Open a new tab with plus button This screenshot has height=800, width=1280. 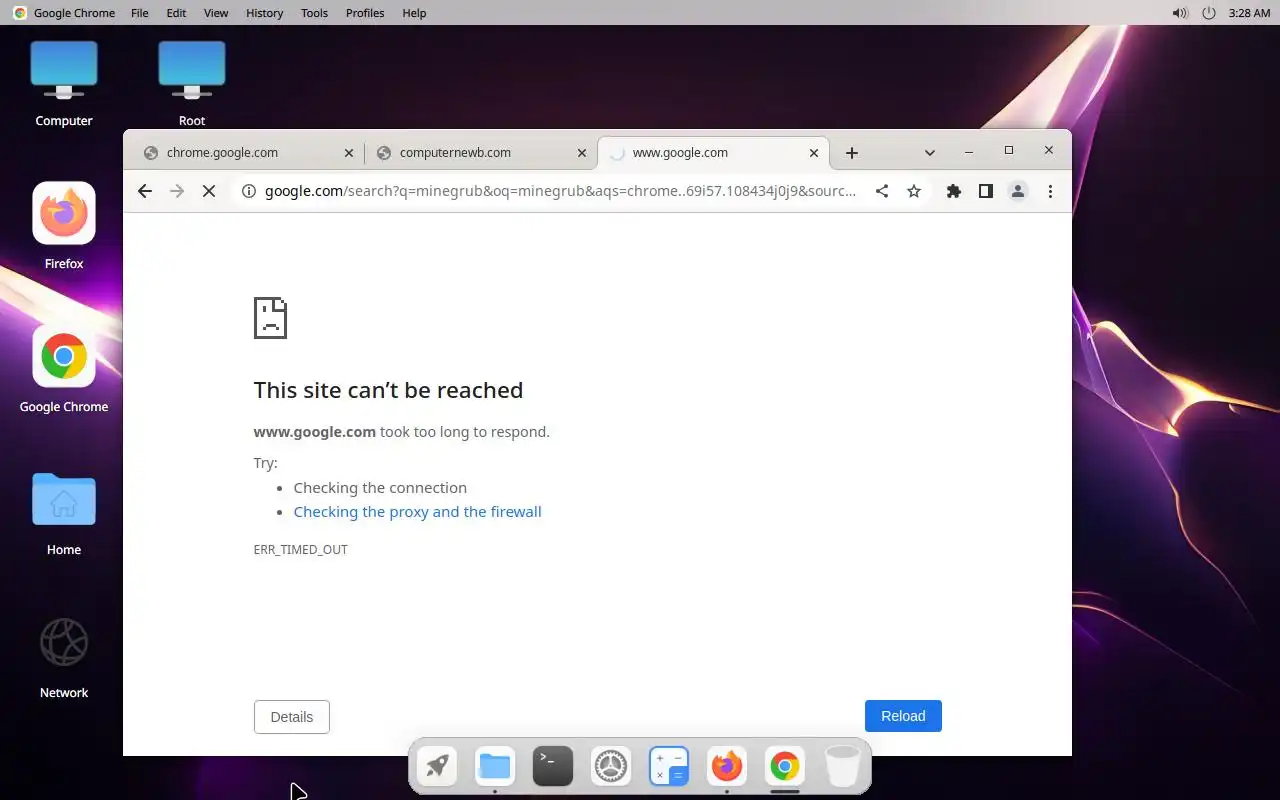[852, 153]
